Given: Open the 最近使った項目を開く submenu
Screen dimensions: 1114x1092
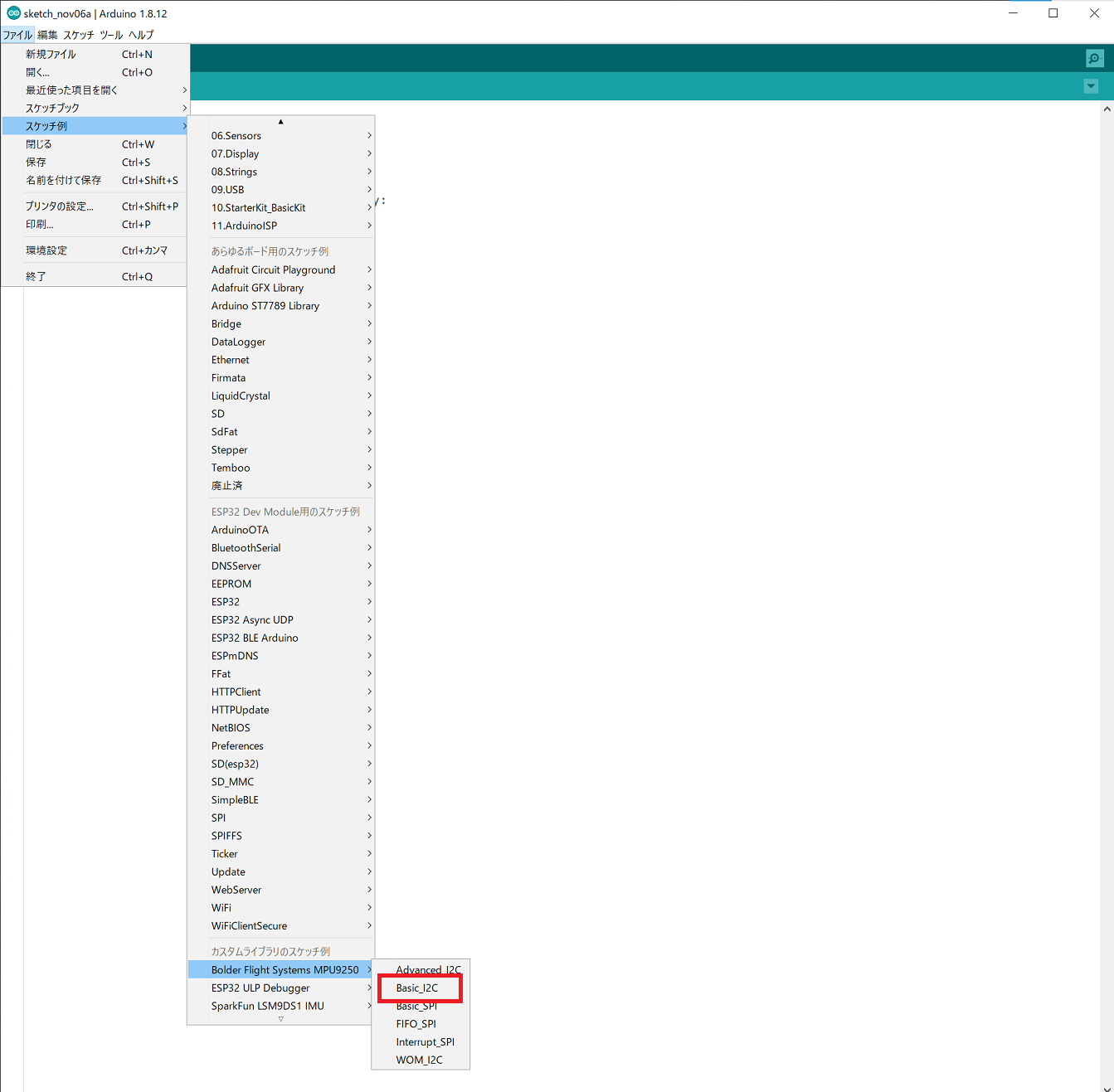Looking at the screenshot, I should (x=71, y=90).
